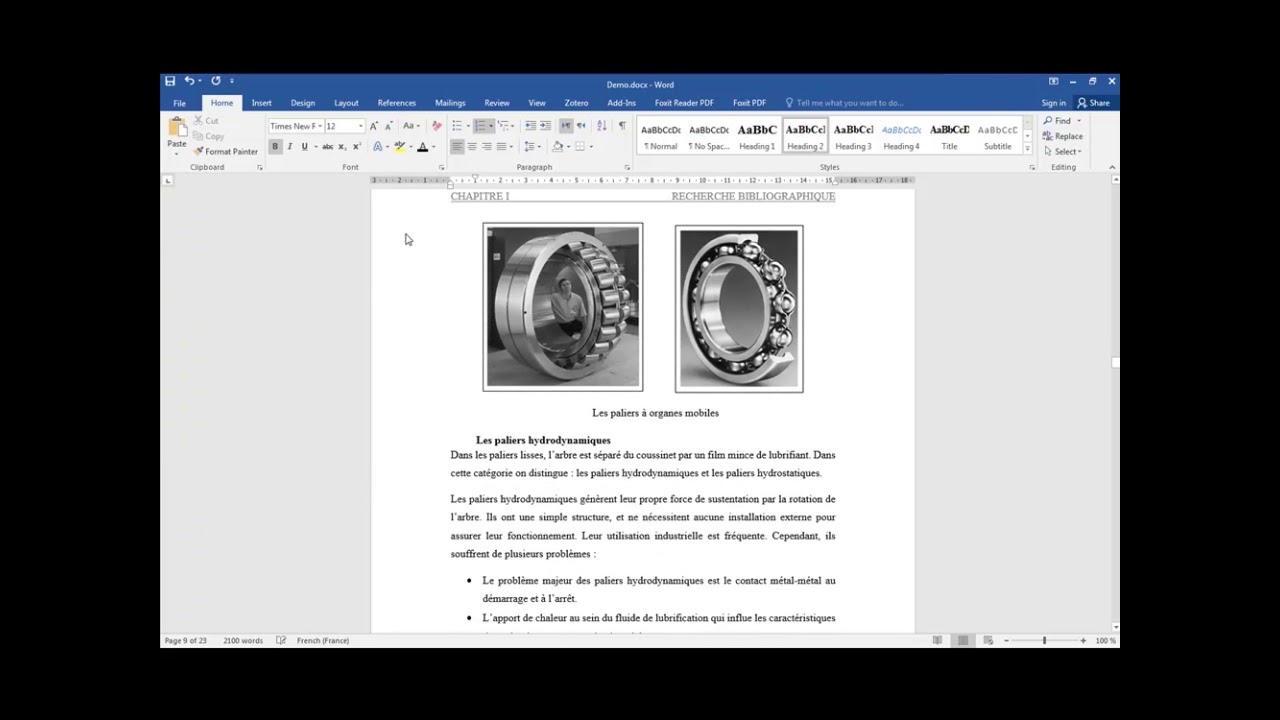The height and width of the screenshot is (720, 1280).
Task: Open the File tab
Action: tap(179, 103)
